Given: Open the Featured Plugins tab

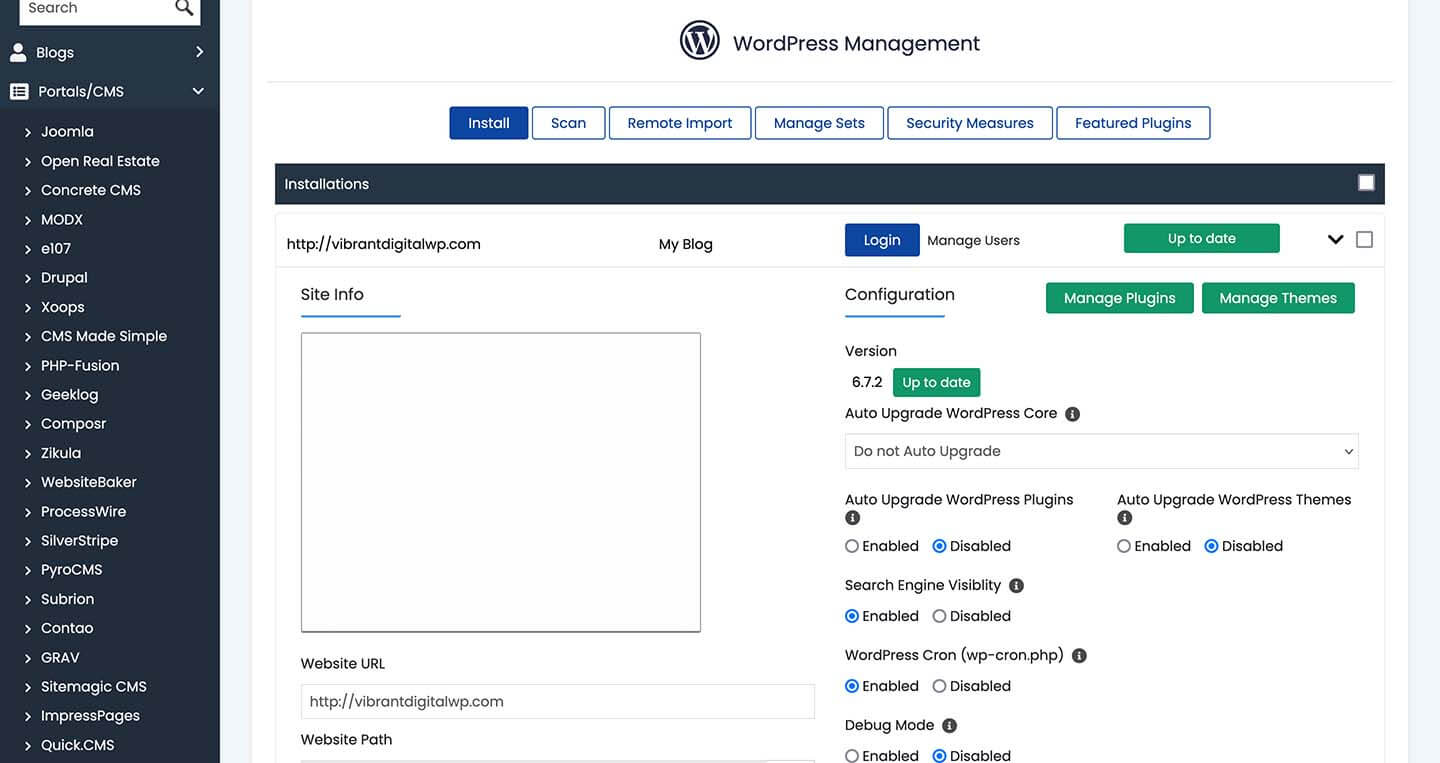Looking at the screenshot, I should pos(1133,123).
